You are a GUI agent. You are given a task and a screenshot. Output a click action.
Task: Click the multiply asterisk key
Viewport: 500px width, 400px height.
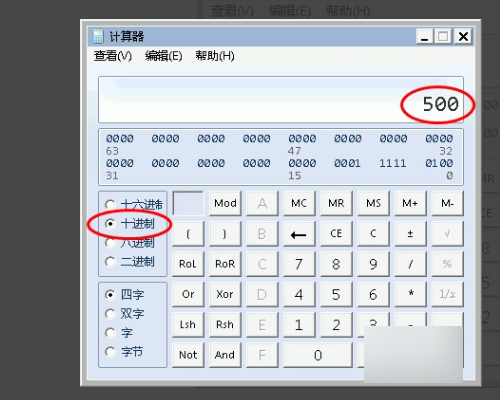(410, 294)
